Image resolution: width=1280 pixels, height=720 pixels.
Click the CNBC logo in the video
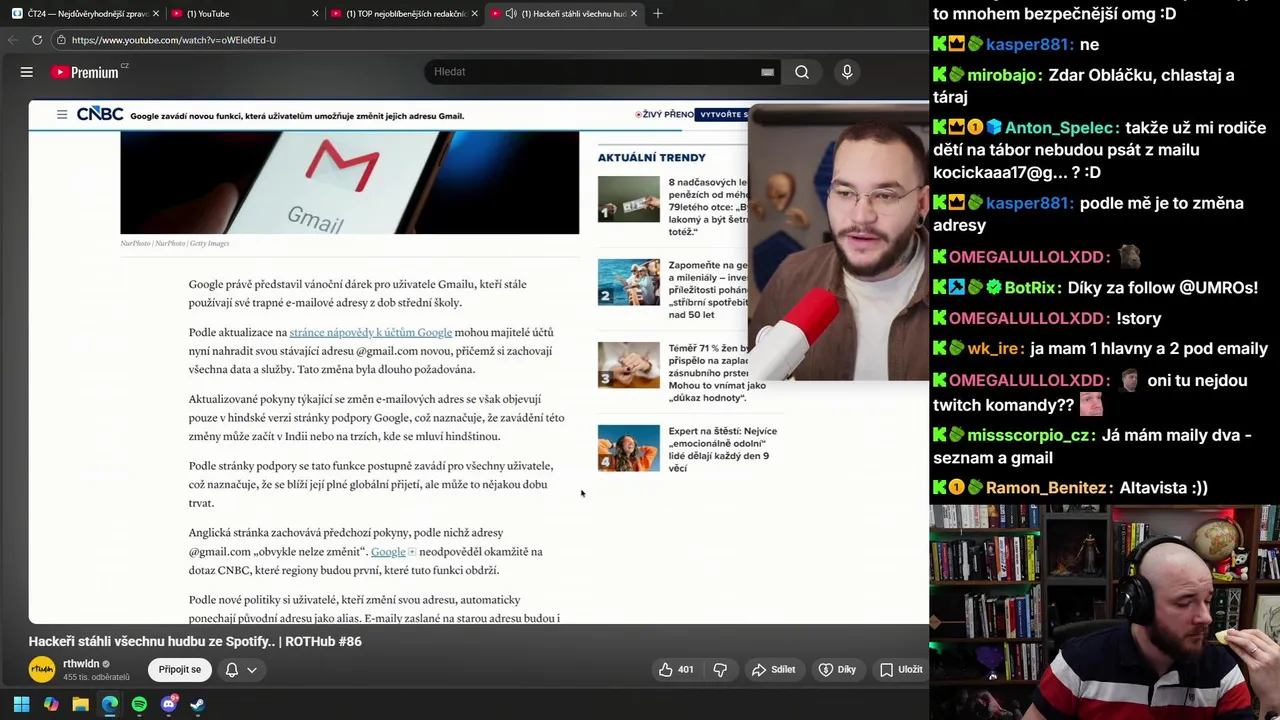(x=100, y=115)
